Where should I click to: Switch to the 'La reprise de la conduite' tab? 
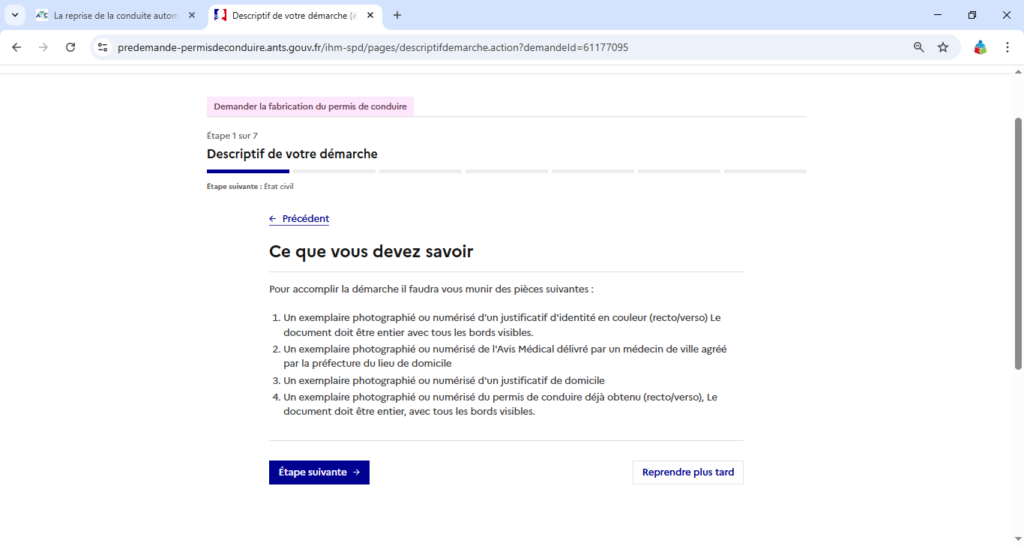pyautogui.click(x=110, y=16)
